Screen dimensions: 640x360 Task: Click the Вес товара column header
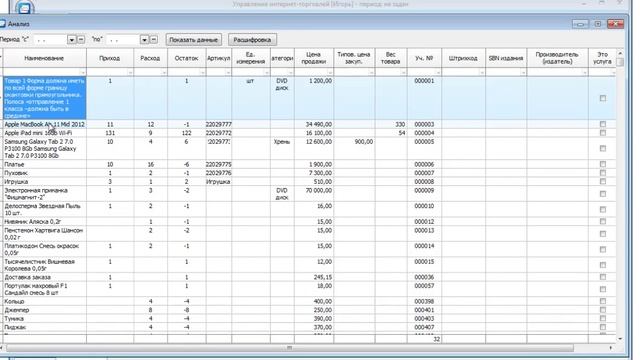tap(391, 58)
